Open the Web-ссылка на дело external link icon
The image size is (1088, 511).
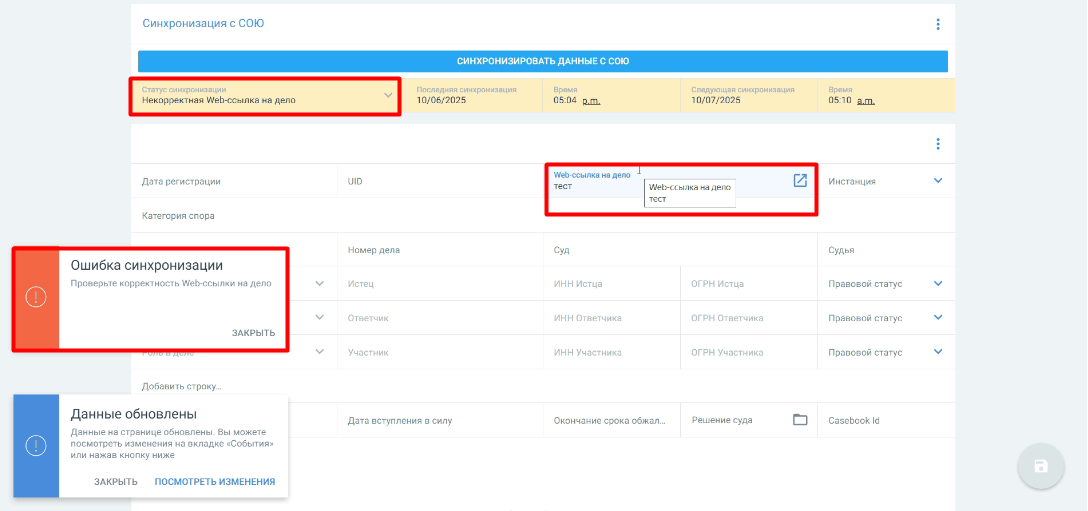click(800, 181)
